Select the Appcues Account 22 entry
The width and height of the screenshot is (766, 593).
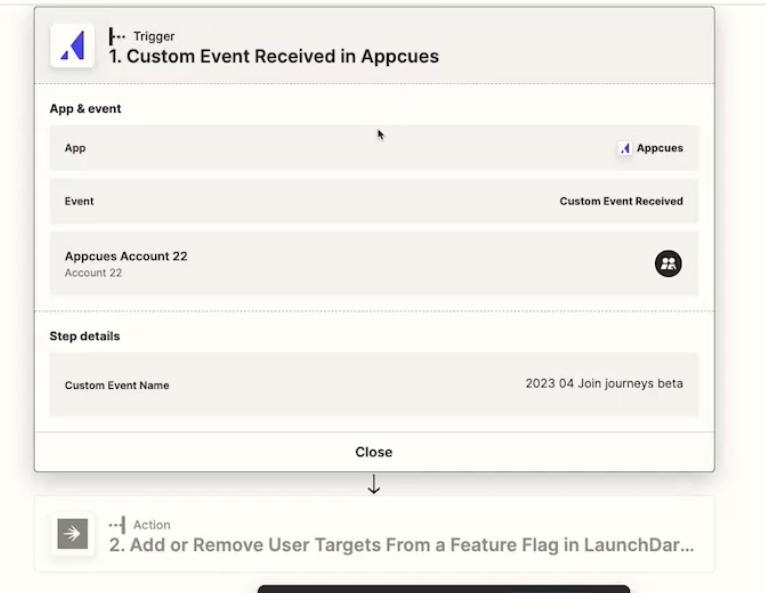374,264
